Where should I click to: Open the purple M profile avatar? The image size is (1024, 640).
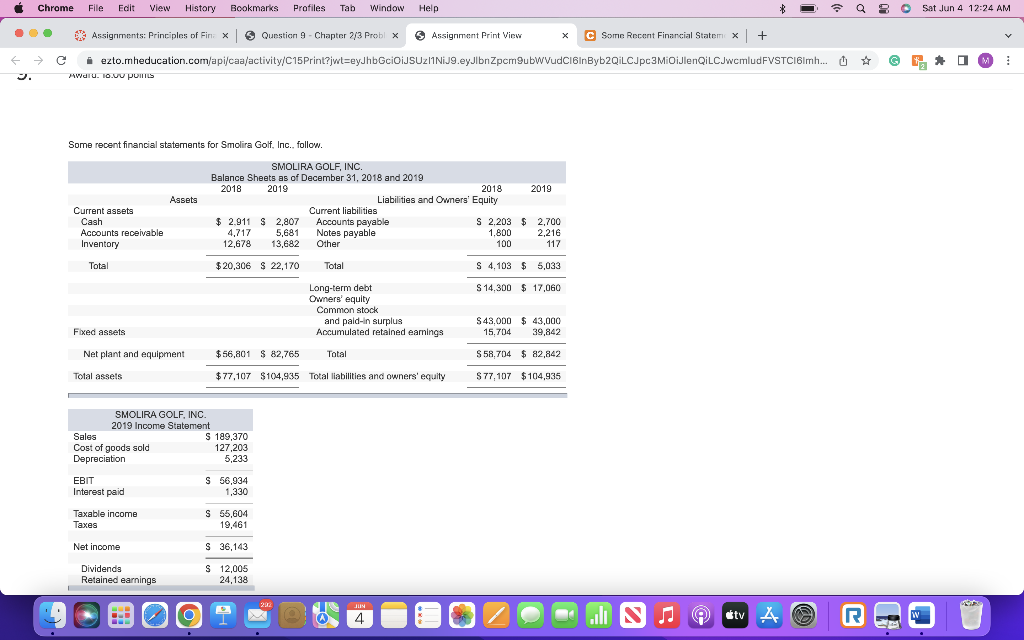(985, 61)
